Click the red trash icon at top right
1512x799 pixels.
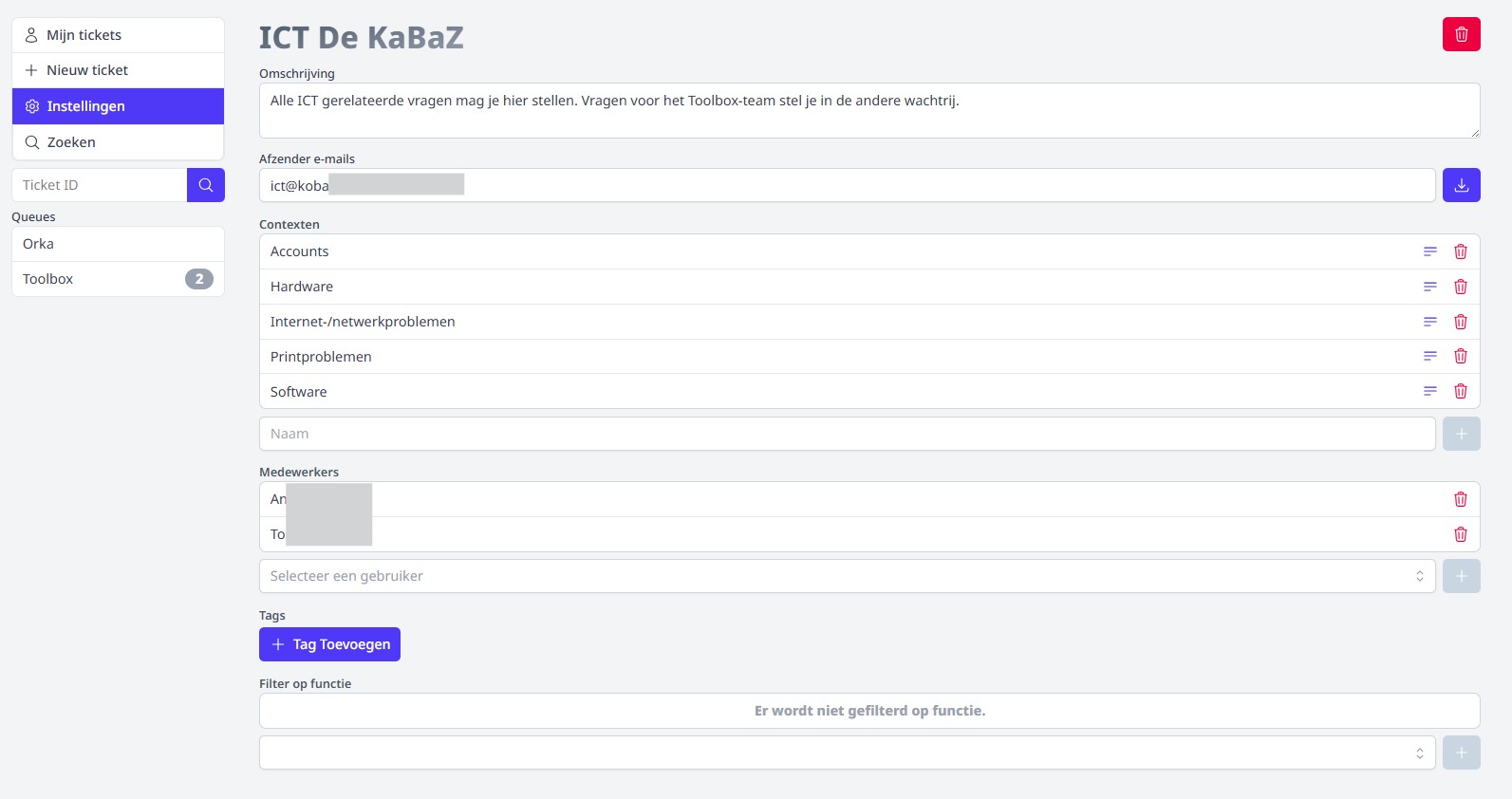click(x=1461, y=33)
